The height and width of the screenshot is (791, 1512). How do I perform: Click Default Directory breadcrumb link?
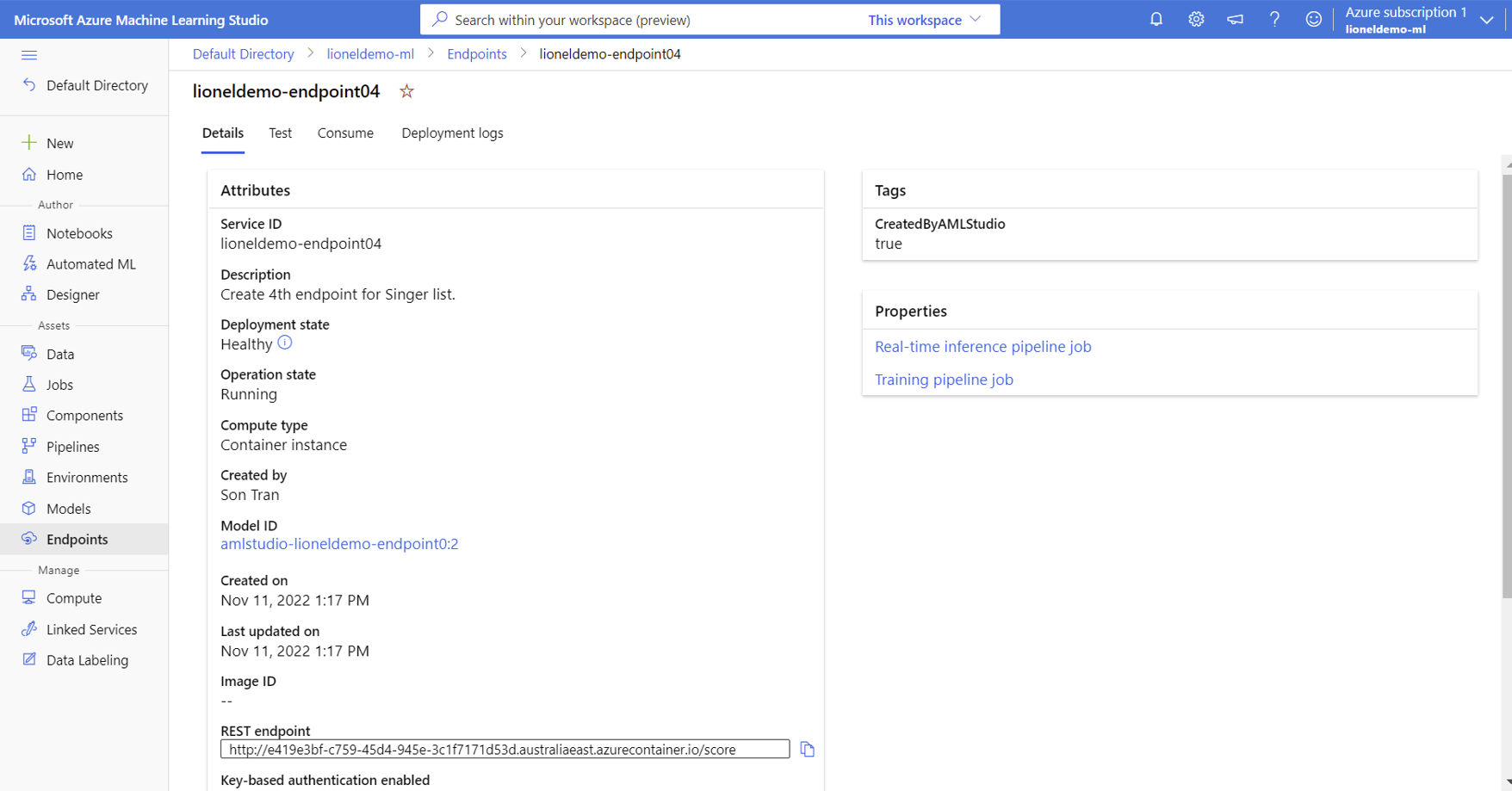point(243,54)
